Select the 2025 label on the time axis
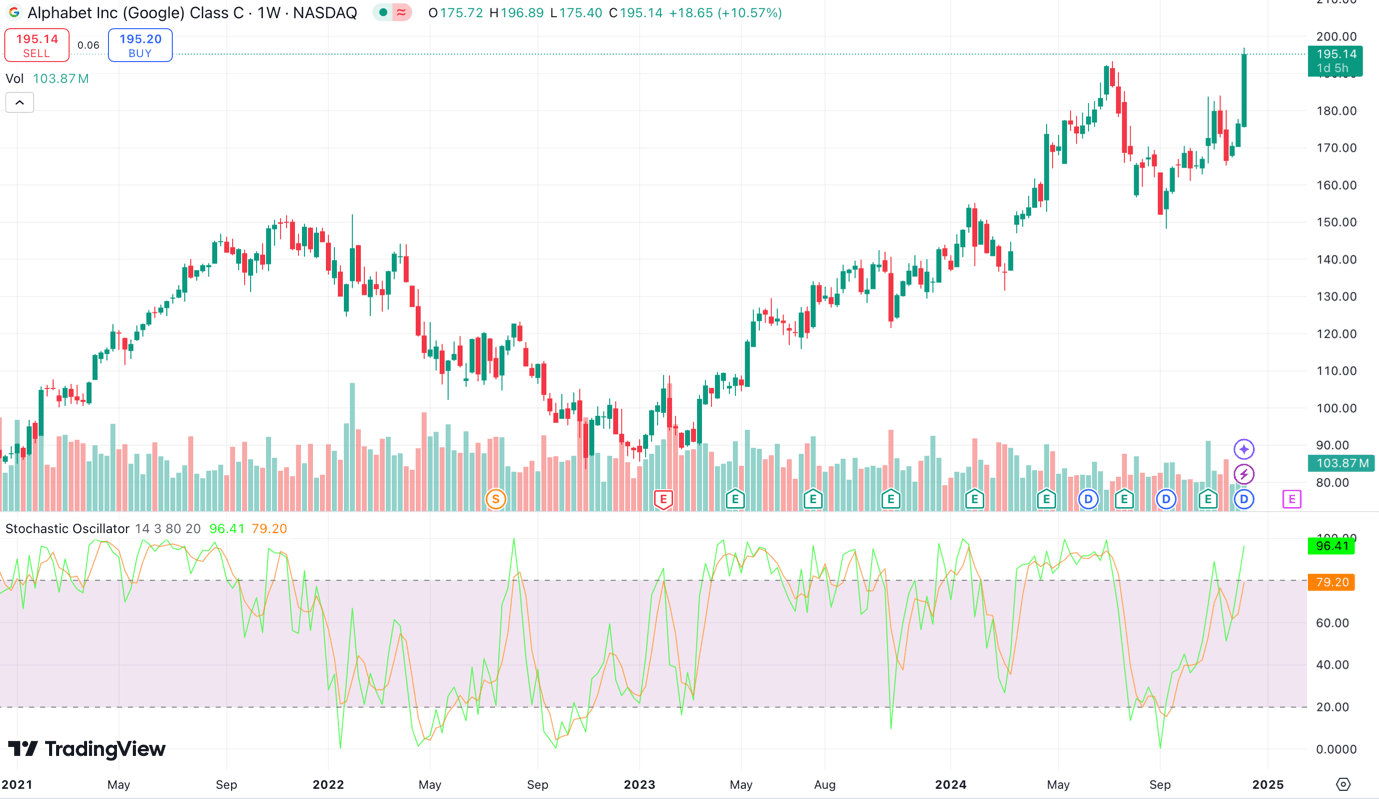Viewport: 1379px width, 799px height. coord(1268,784)
